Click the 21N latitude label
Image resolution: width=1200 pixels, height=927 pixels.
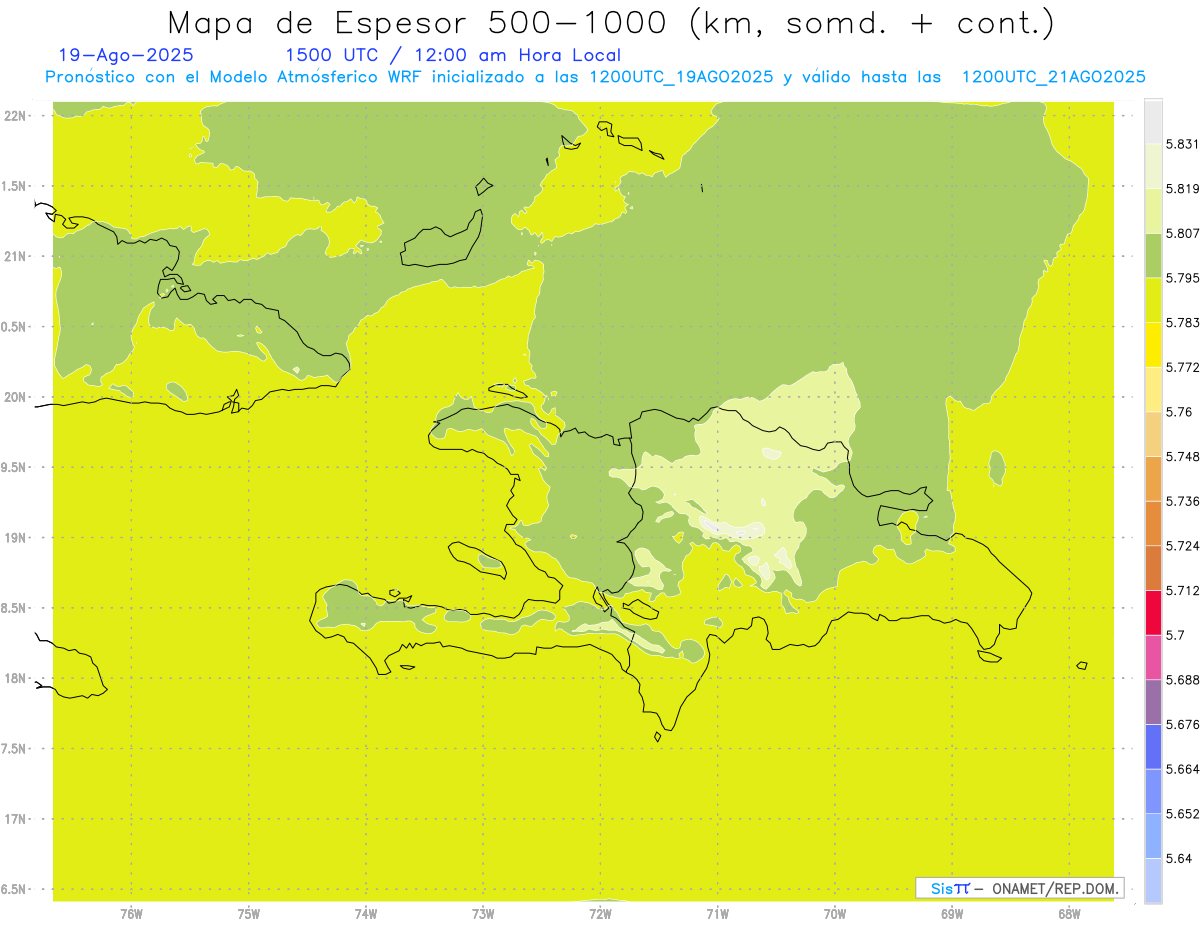coord(15,257)
